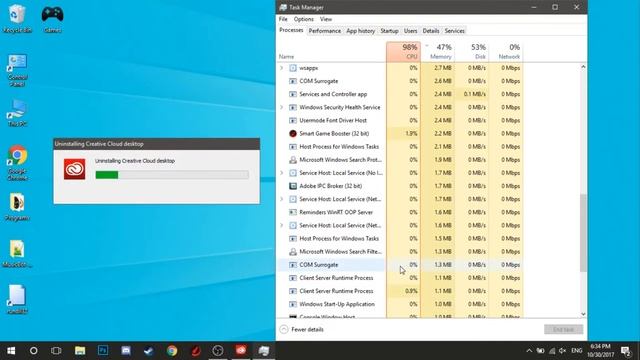Image resolution: width=640 pixels, height=360 pixels.
Task: Click the uninstall progress bar
Action: [x=172, y=175]
